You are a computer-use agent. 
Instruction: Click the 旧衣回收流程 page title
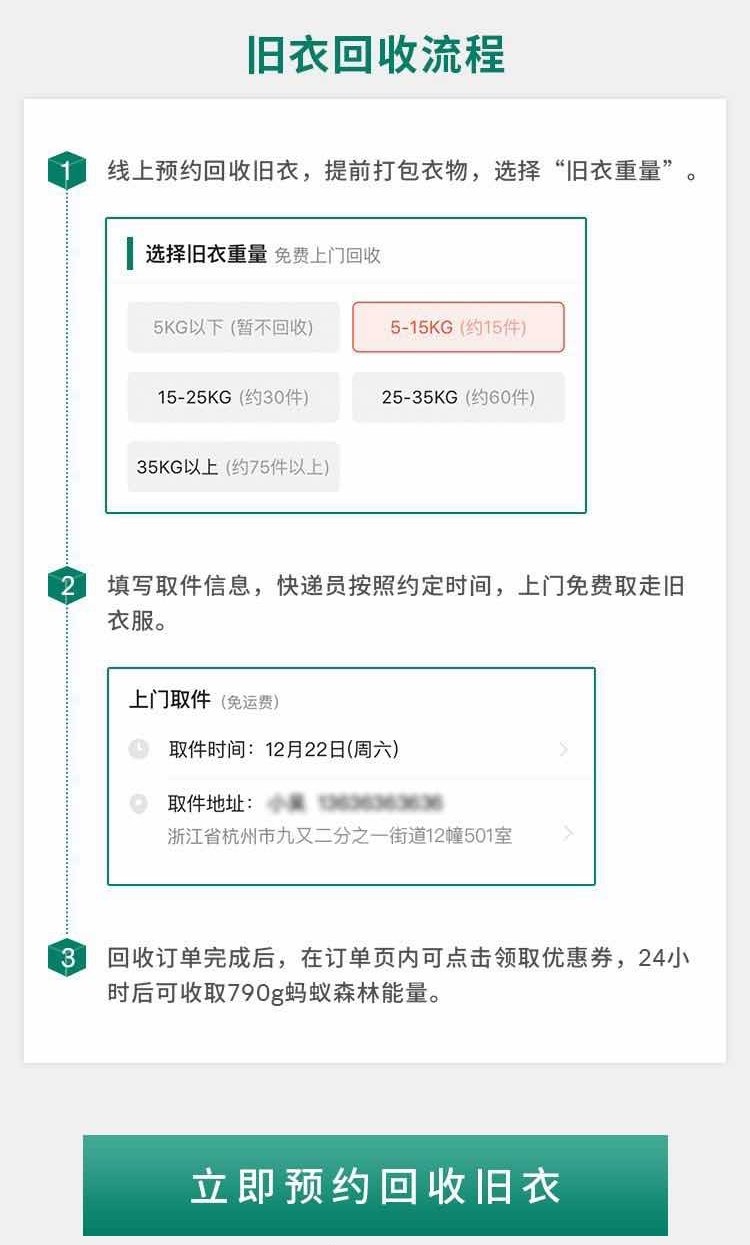pos(375,54)
